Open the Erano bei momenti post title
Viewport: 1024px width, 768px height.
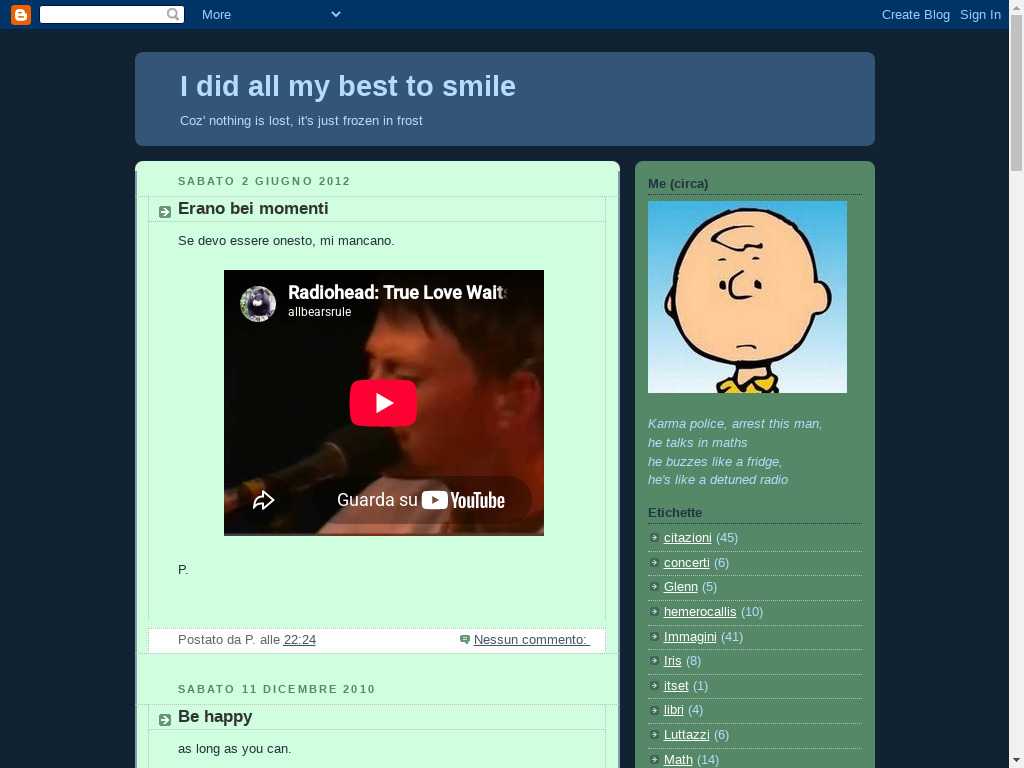tap(253, 208)
